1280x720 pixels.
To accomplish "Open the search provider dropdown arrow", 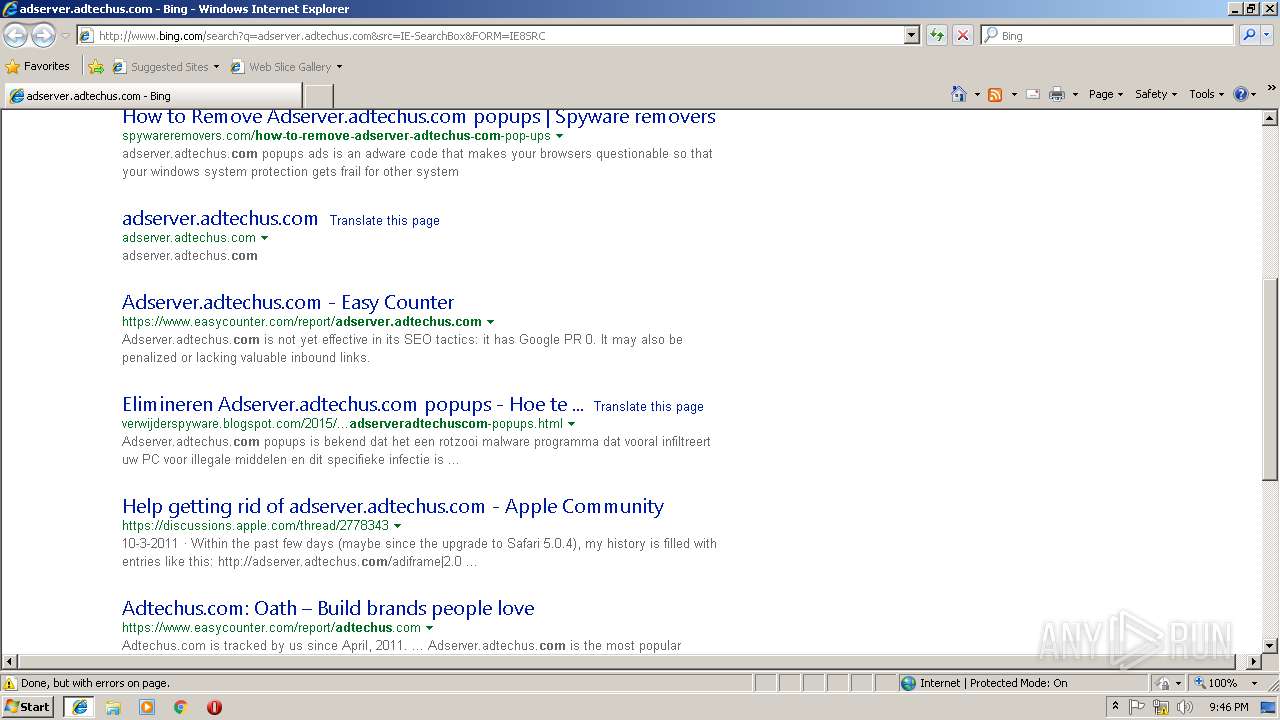I will [x=1268, y=35].
